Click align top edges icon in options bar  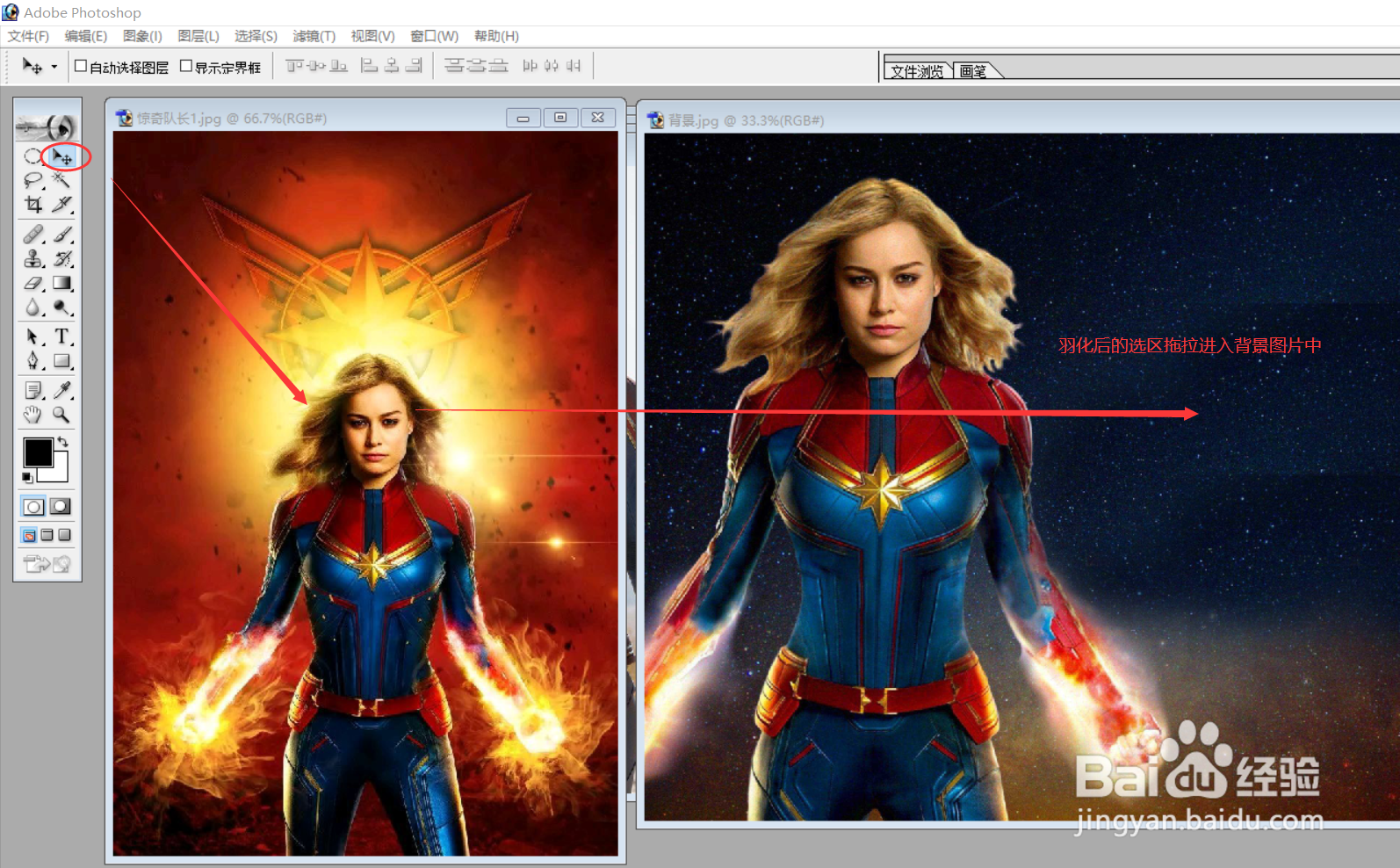point(295,66)
